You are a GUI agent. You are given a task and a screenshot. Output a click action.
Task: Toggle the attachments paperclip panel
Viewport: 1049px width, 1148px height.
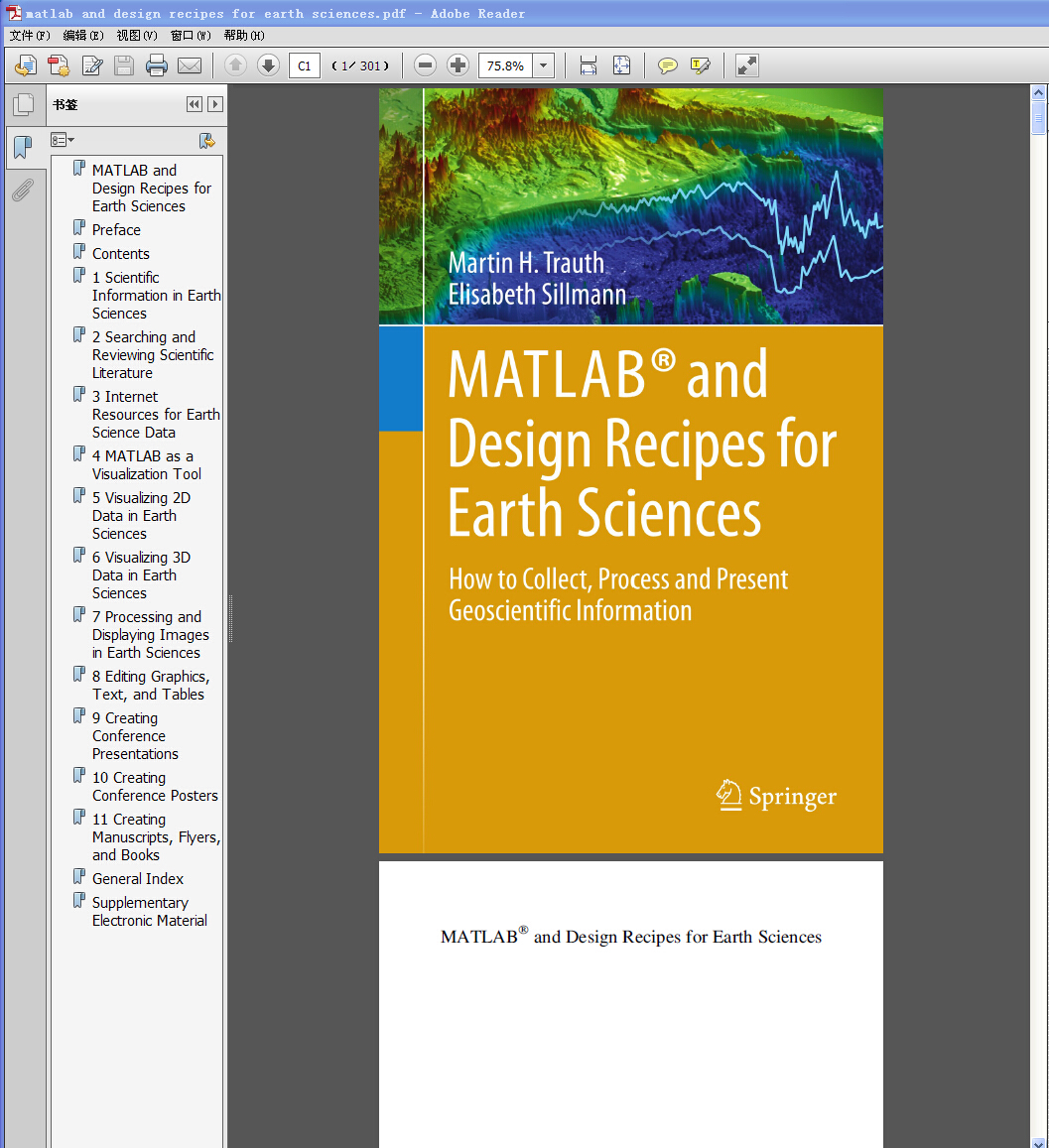(x=22, y=190)
